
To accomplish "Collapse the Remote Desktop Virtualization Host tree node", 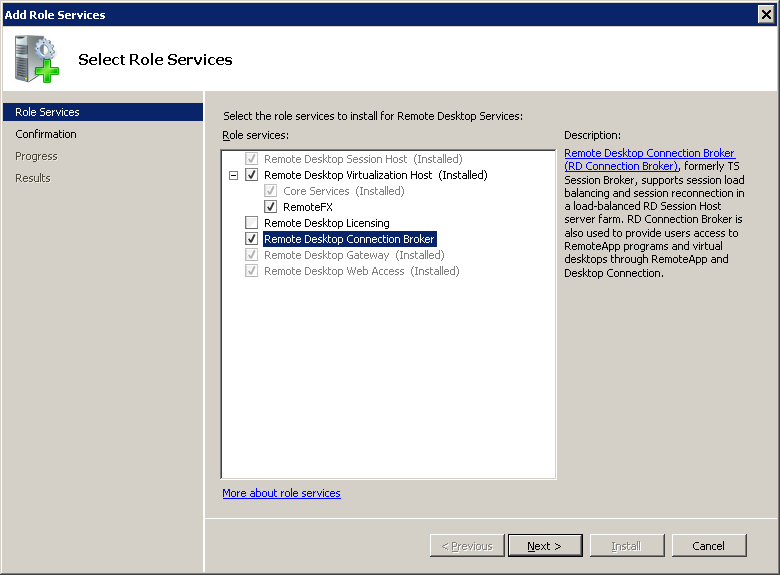I will click(233, 175).
